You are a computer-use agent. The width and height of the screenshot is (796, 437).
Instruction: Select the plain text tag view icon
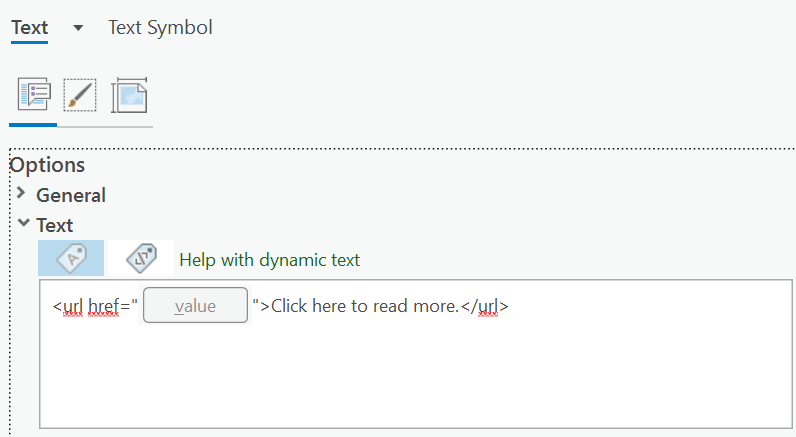point(71,259)
